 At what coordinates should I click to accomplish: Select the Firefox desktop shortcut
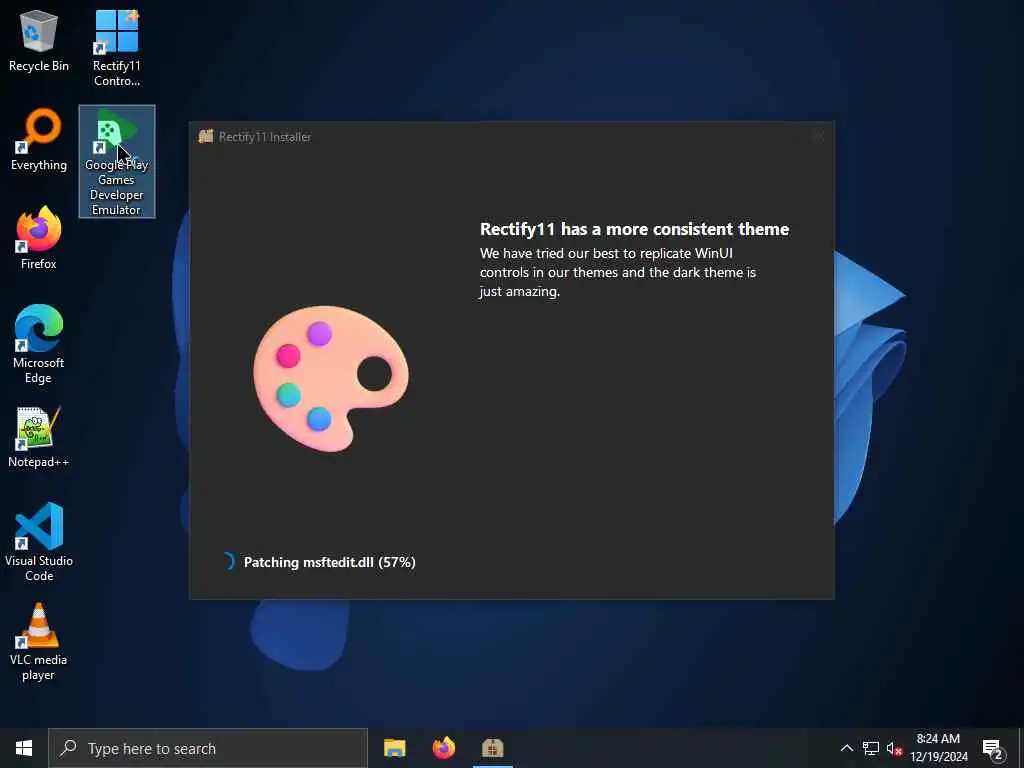[x=39, y=238]
